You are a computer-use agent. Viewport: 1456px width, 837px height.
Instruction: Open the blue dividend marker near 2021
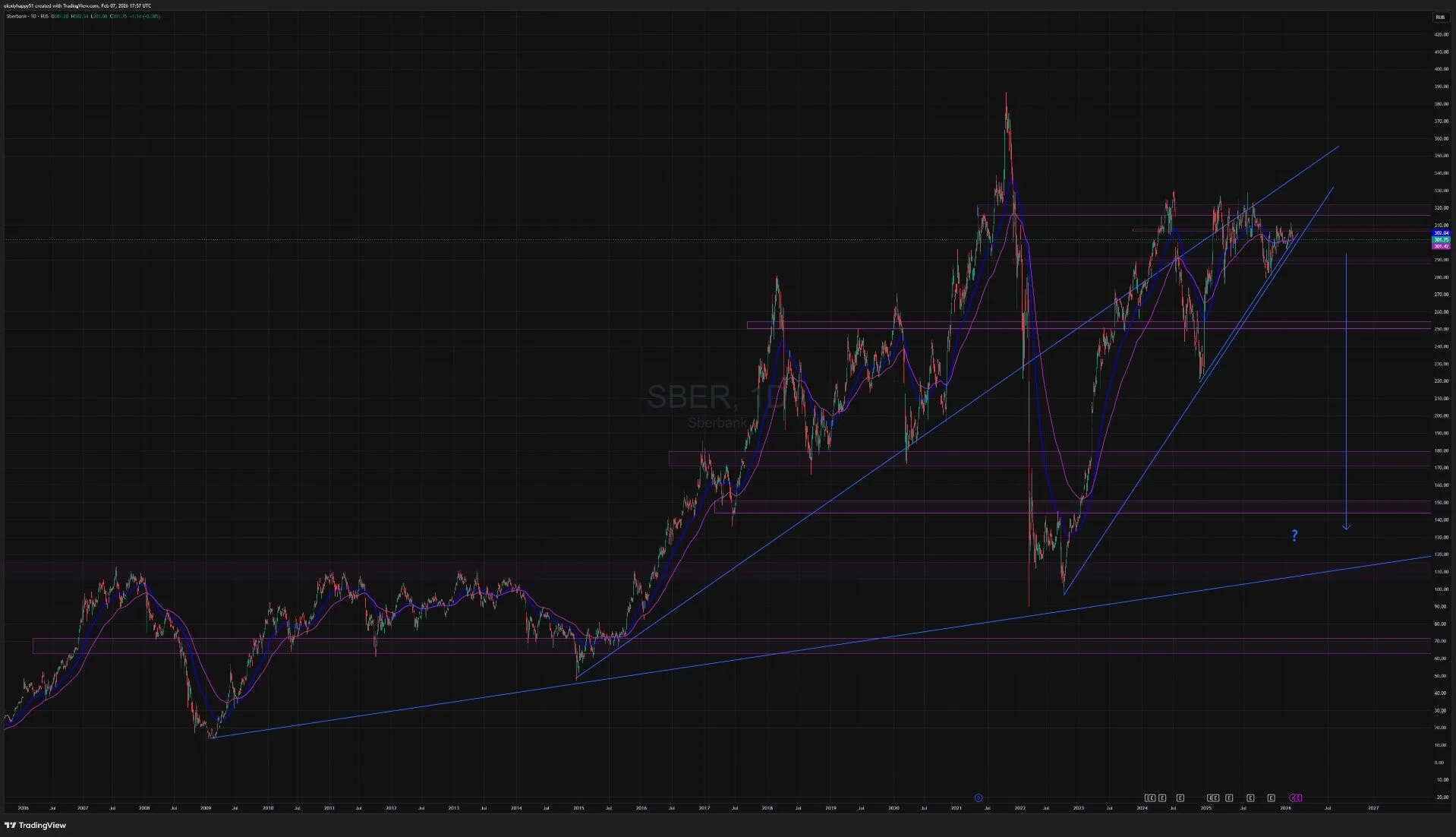coord(979,798)
